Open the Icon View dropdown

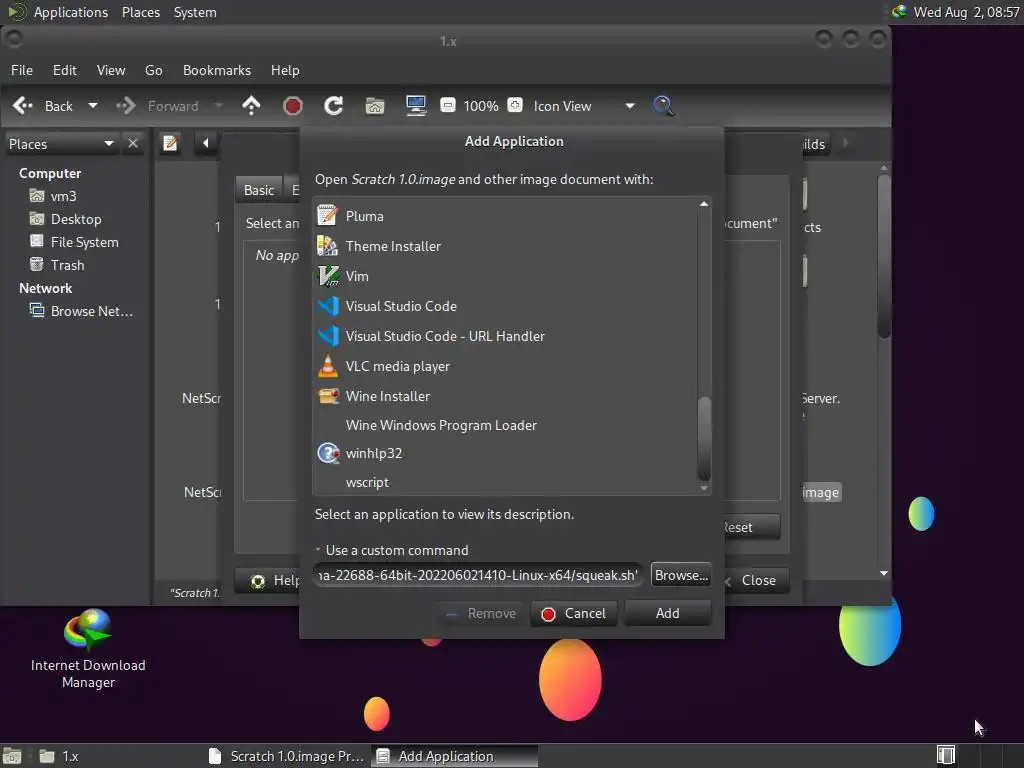click(583, 106)
